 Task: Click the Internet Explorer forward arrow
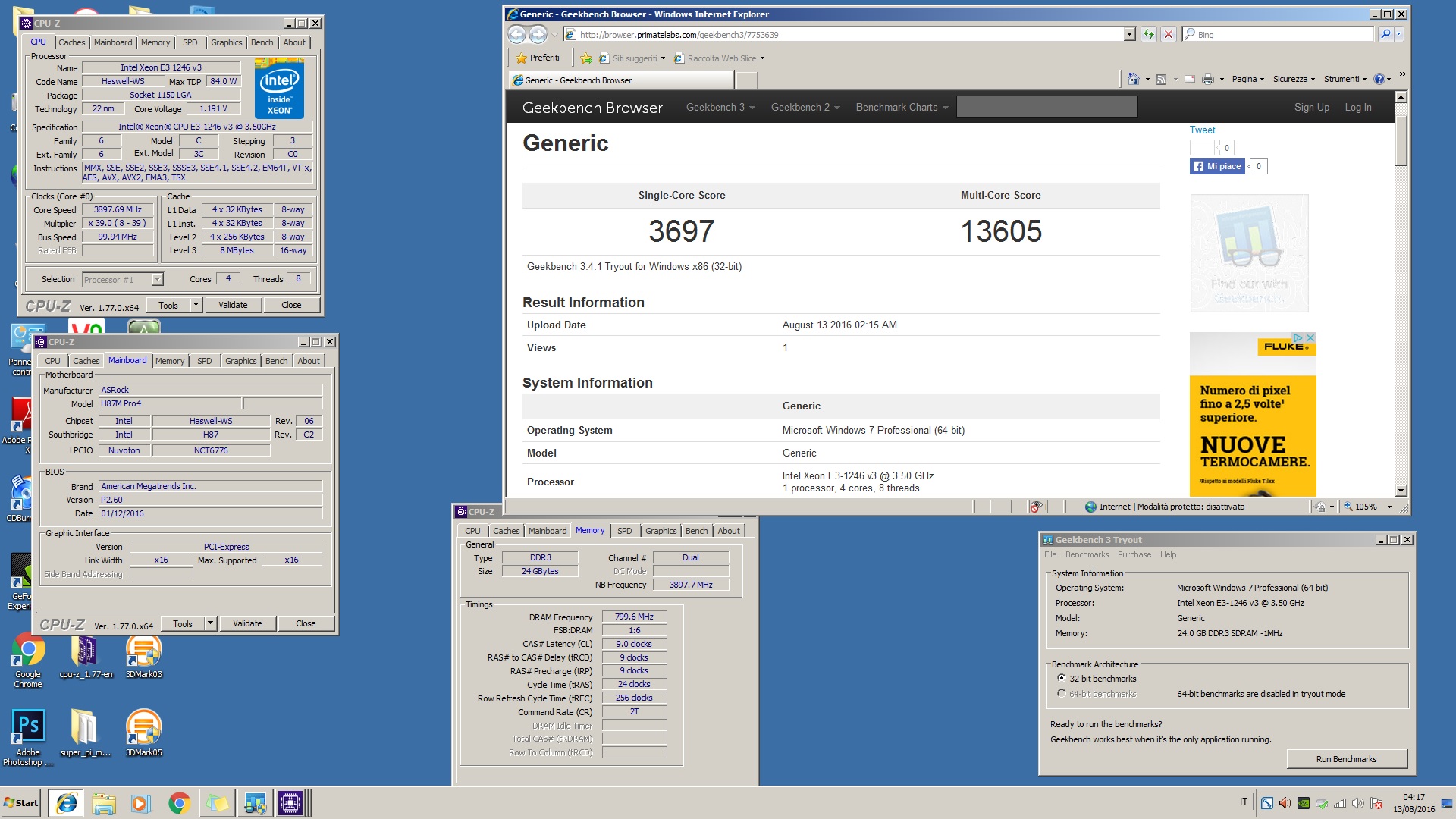[x=538, y=34]
